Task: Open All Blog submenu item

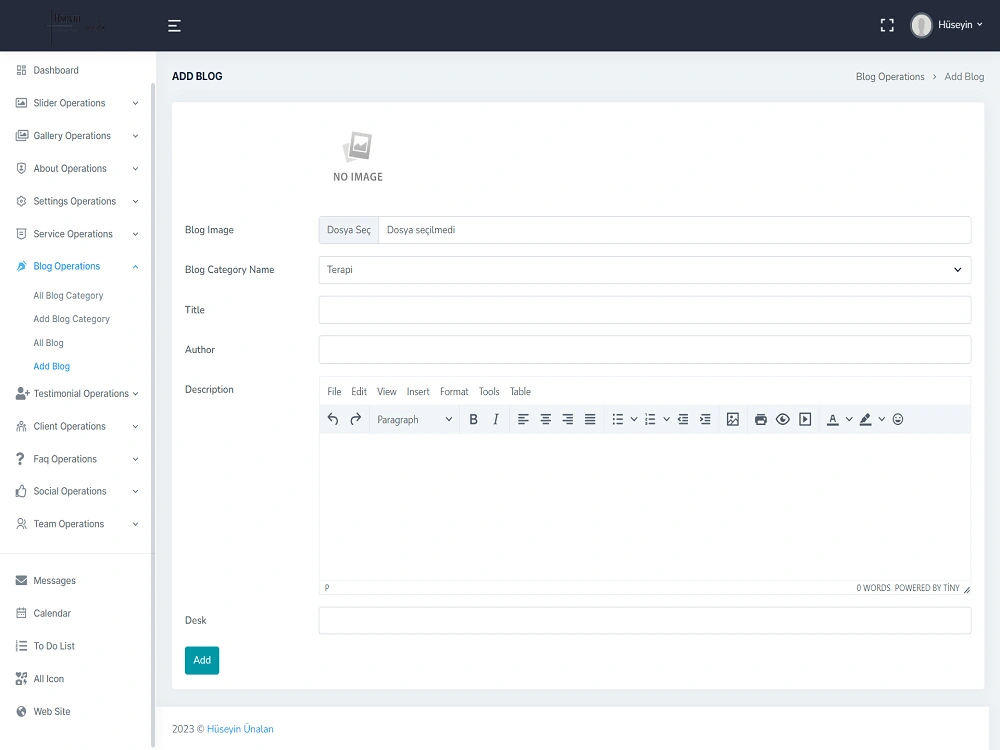Action: [48, 343]
